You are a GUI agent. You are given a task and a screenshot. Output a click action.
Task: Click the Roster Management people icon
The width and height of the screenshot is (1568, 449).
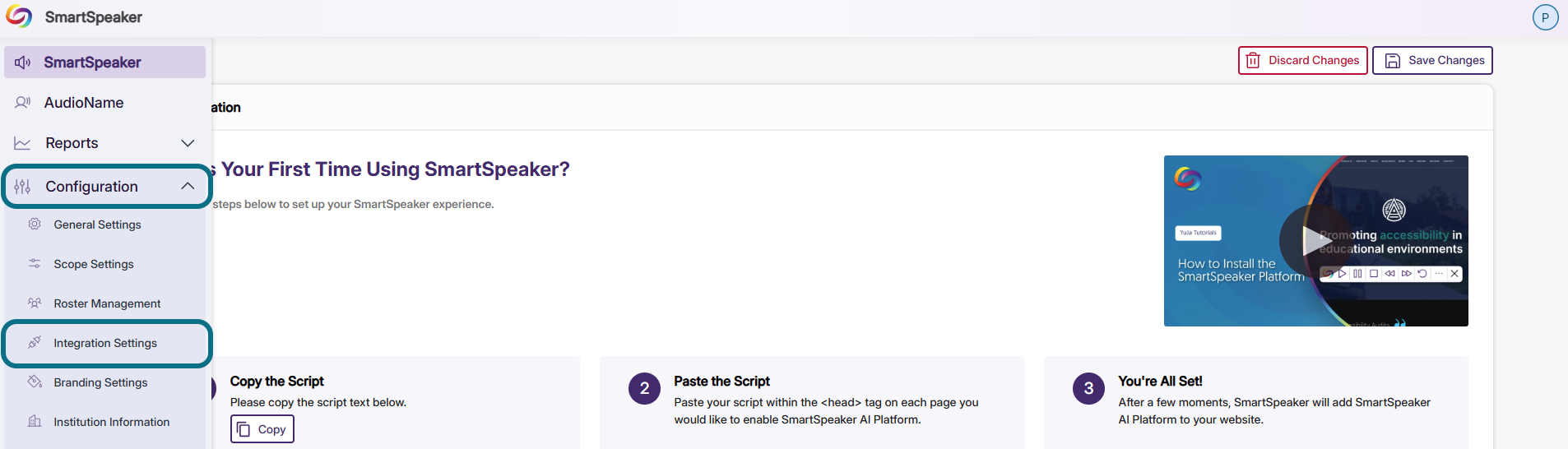pyautogui.click(x=35, y=303)
